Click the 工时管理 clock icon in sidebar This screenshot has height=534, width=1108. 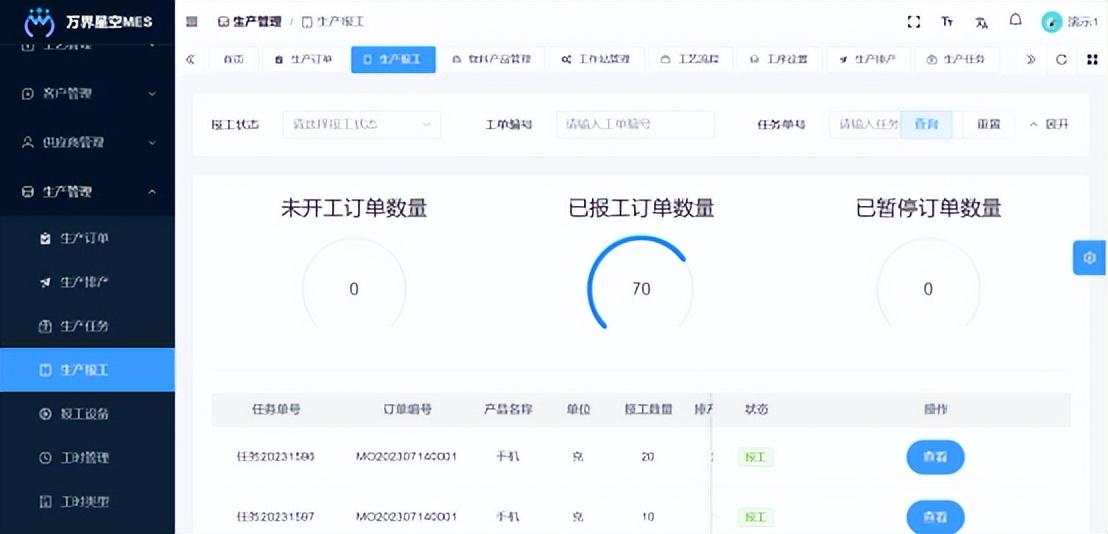(x=46, y=458)
